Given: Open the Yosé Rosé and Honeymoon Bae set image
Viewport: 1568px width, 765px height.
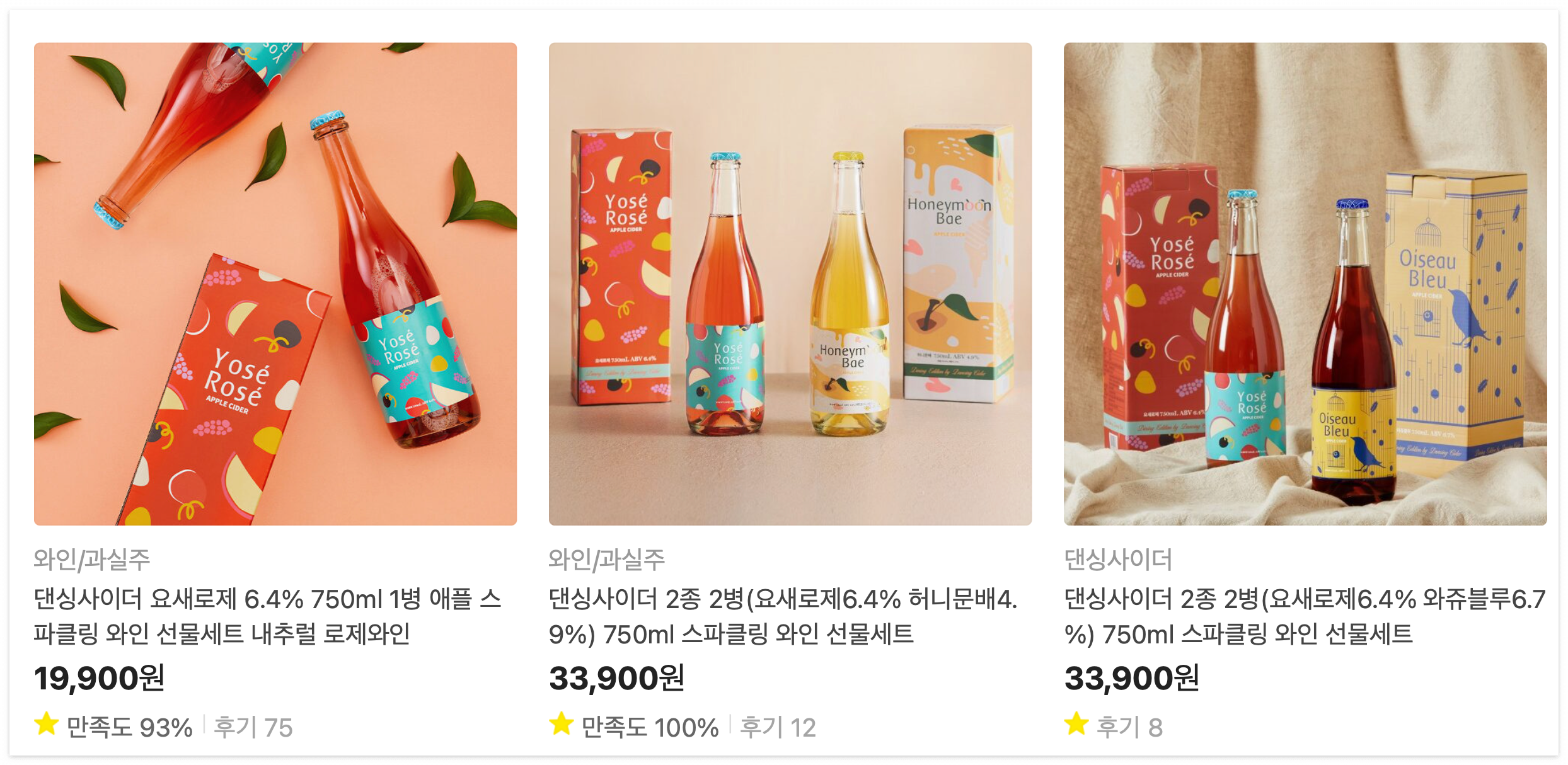Looking at the screenshot, I should click(790, 284).
